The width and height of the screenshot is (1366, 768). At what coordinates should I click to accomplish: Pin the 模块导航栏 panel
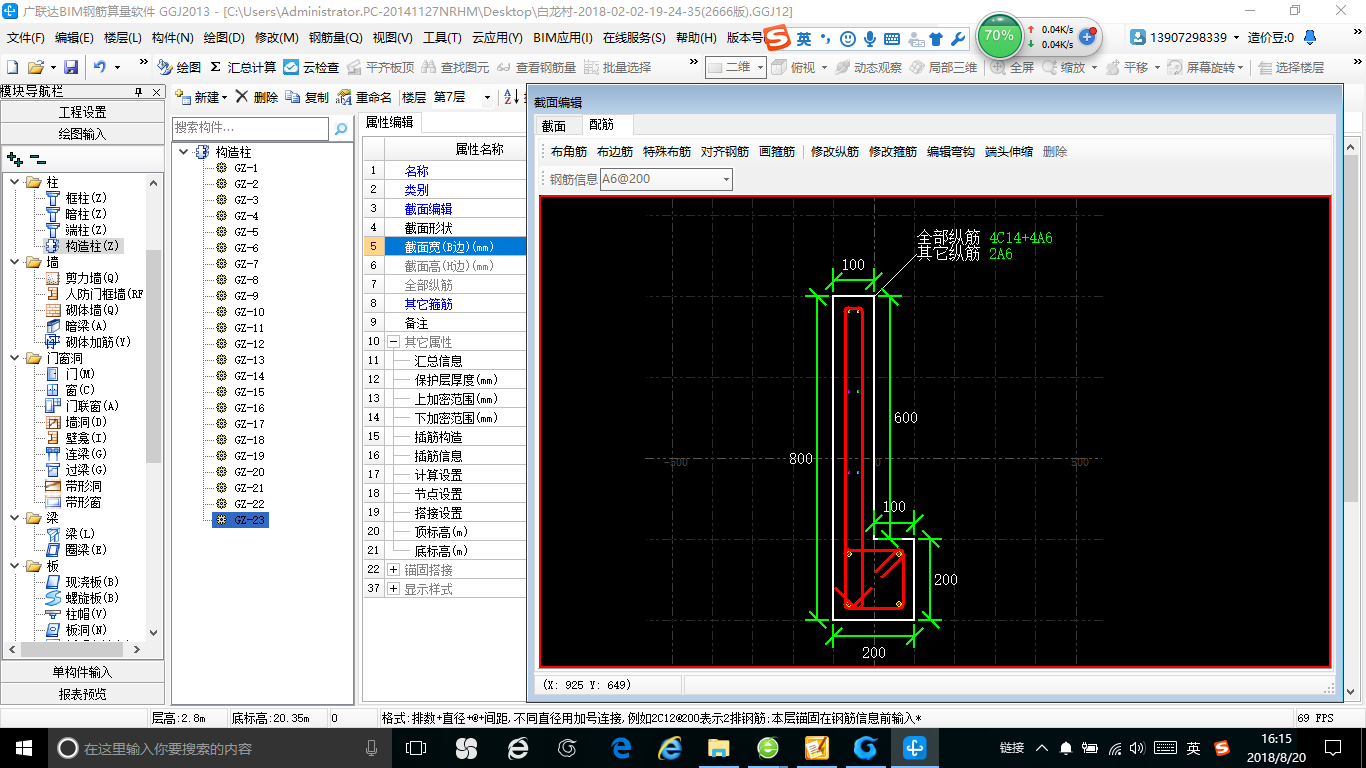[x=139, y=91]
